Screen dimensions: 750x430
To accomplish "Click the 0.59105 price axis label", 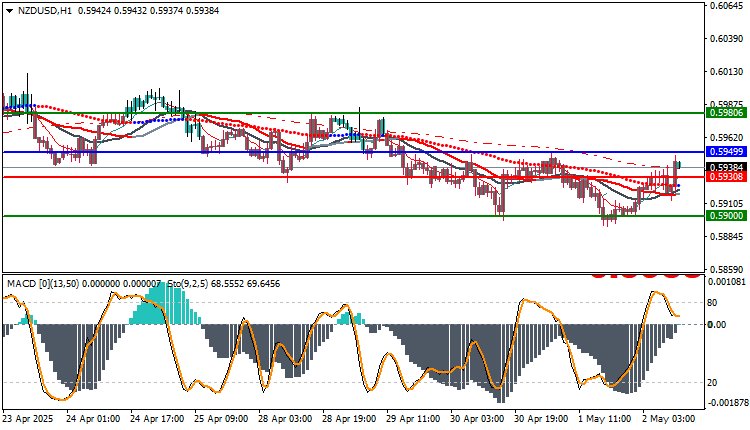I will pyautogui.click(x=727, y=204).
